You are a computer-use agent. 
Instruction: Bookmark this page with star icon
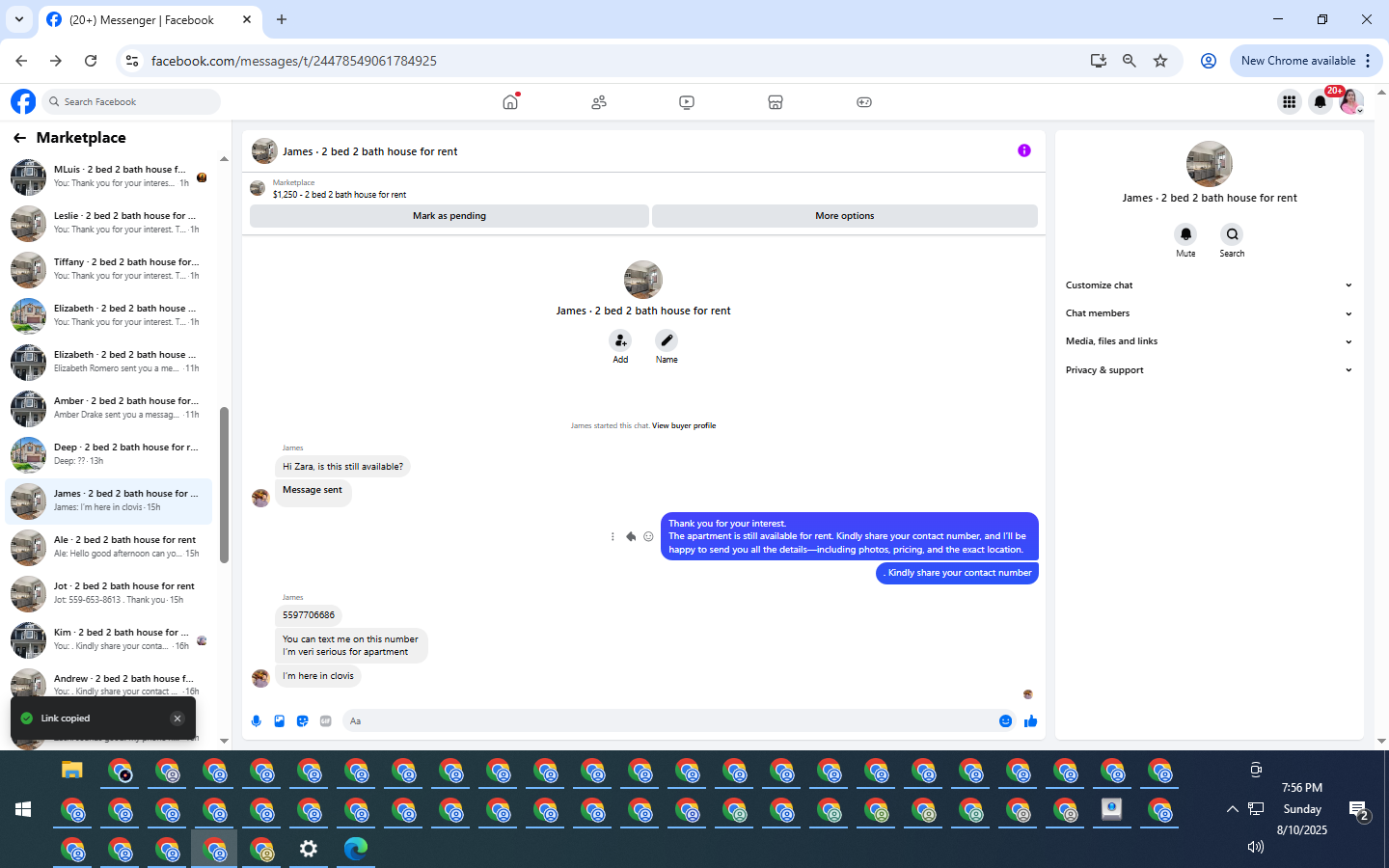[x=1160, y=61]
